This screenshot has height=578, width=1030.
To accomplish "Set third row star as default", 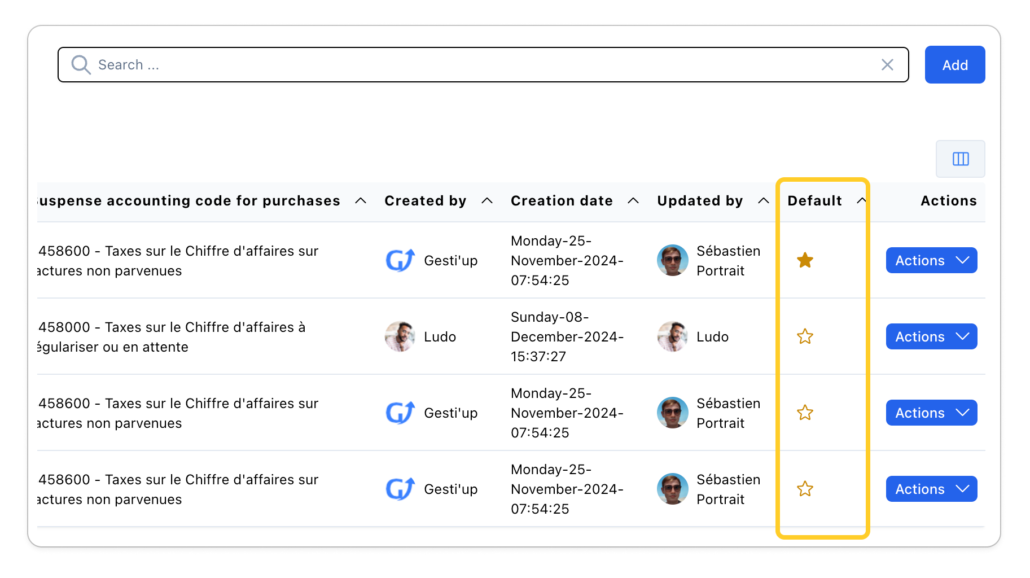I will tap(805, 413).
